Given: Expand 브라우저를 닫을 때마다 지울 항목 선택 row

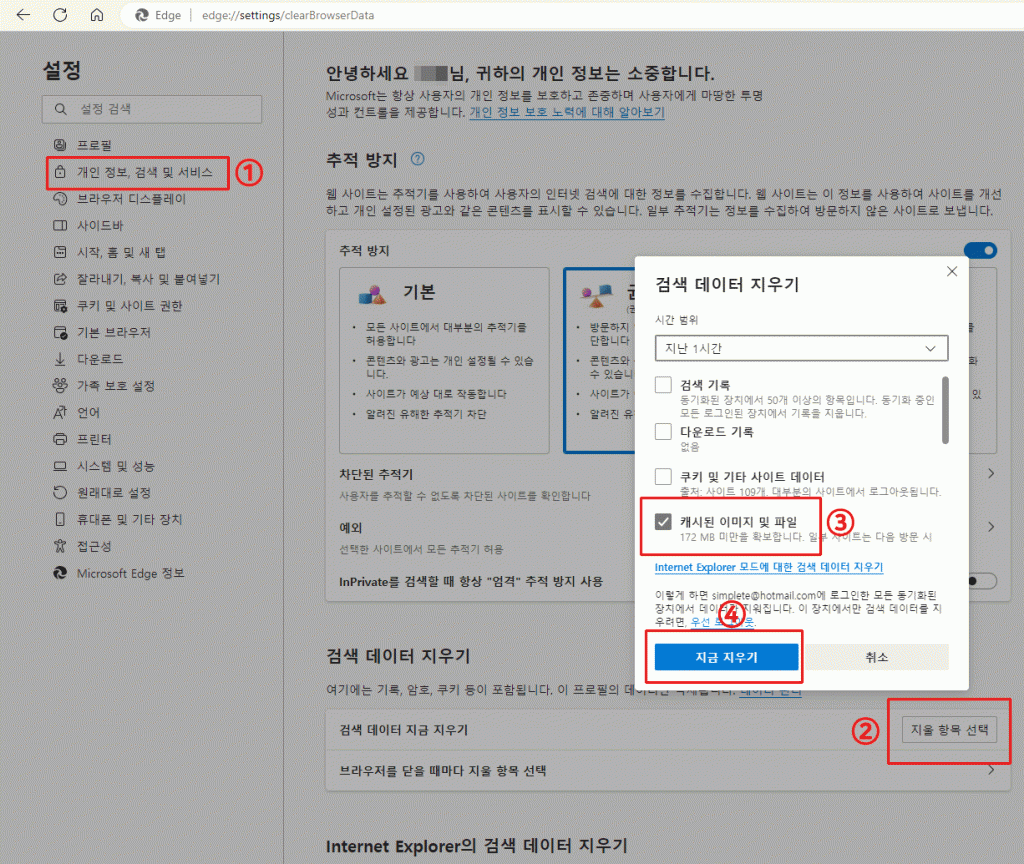Looking at the screenshot, I should point(991,771).
